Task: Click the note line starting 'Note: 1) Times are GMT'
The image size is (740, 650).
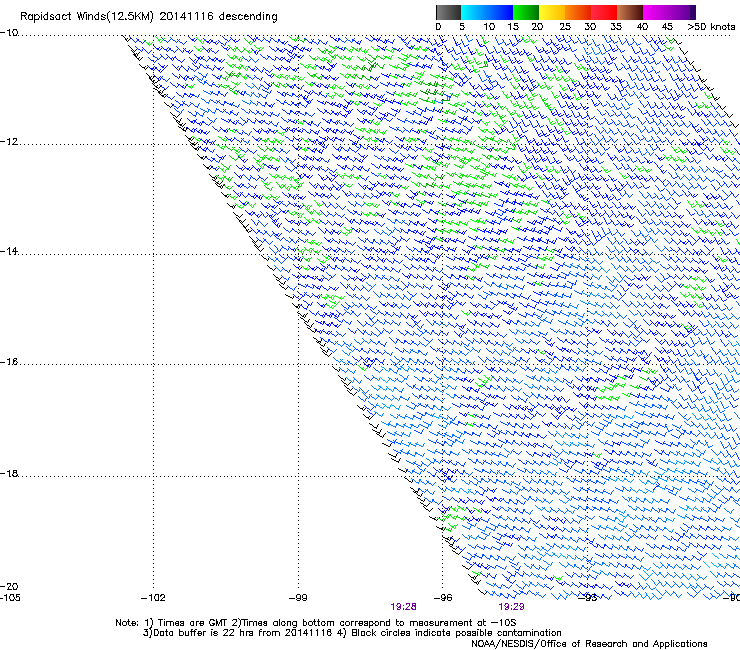Action: 315,623
